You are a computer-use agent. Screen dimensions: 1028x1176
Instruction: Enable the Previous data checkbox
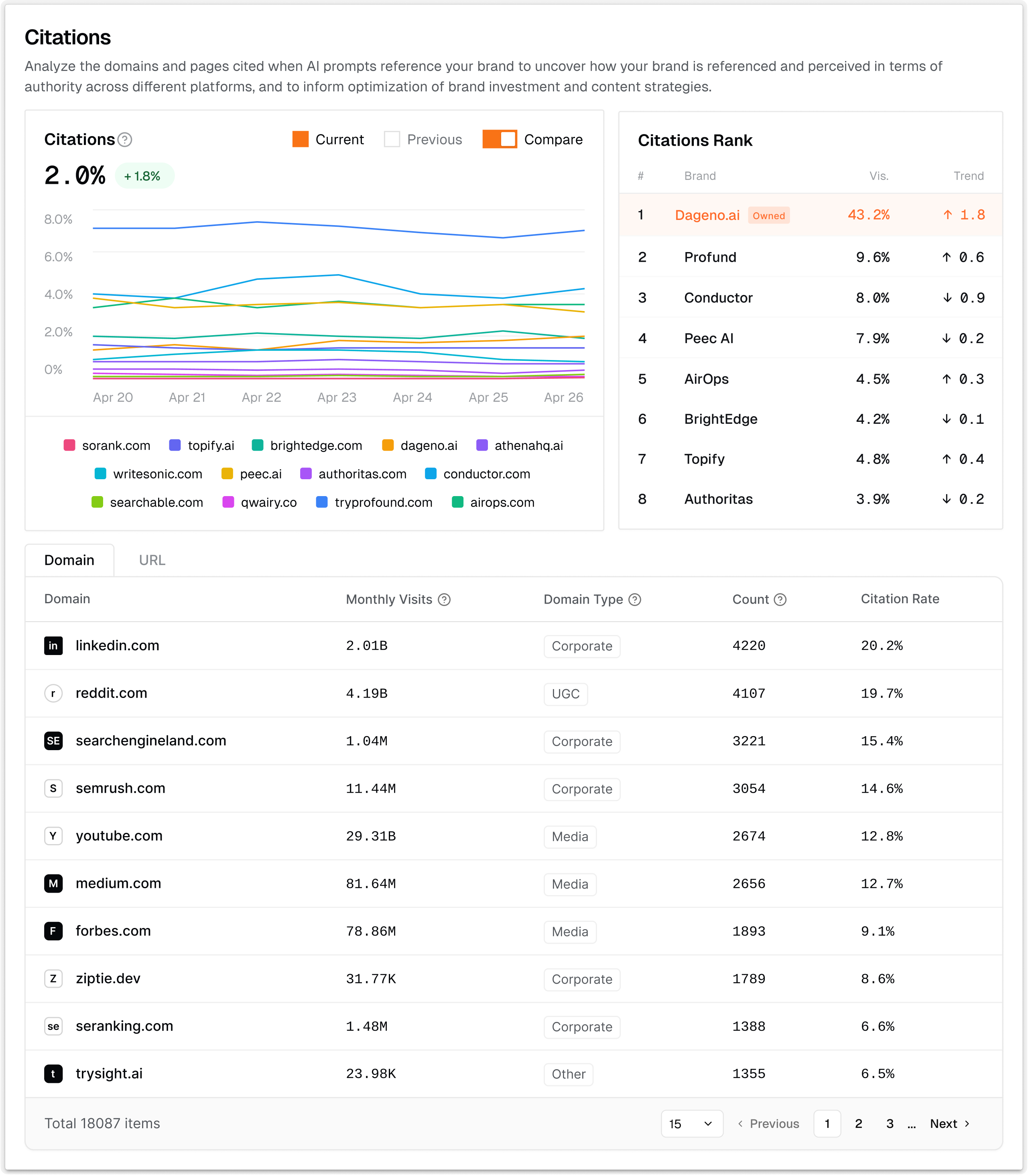click(x=392, y=139)
